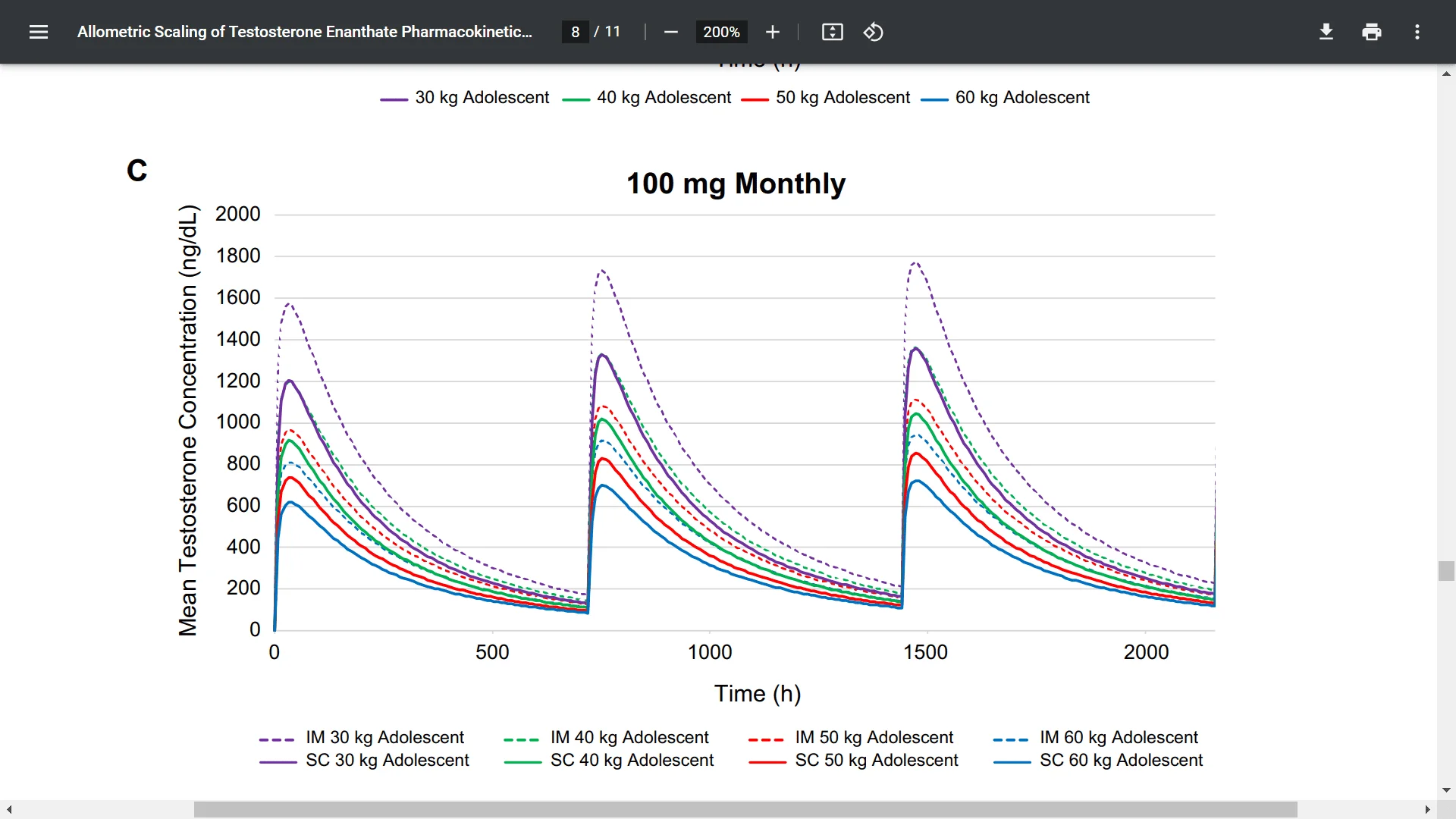Click x-axis value 1500
The width and height of the screenshot is (1456, 819).
pyautogui.click(x=925, y=652)
